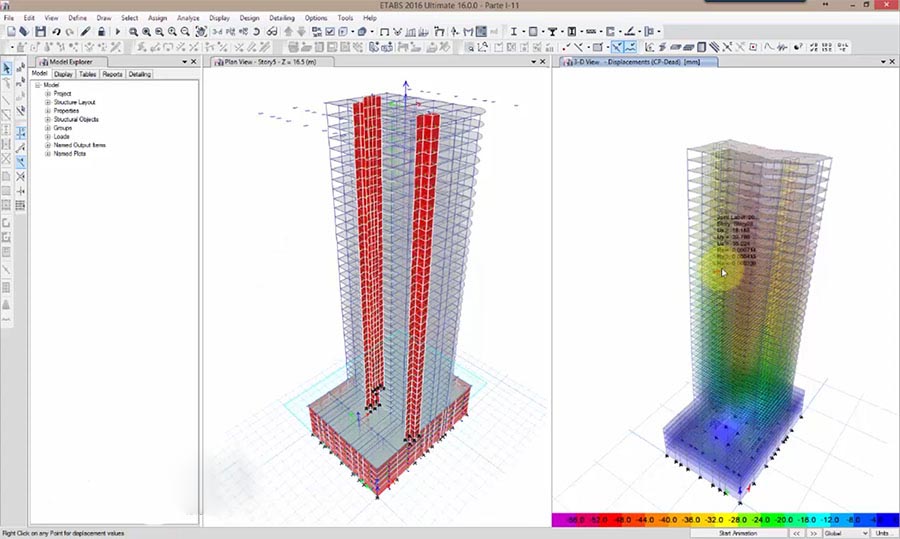
Task: Undo the last action via toolbar
Action: coord(56,32)
